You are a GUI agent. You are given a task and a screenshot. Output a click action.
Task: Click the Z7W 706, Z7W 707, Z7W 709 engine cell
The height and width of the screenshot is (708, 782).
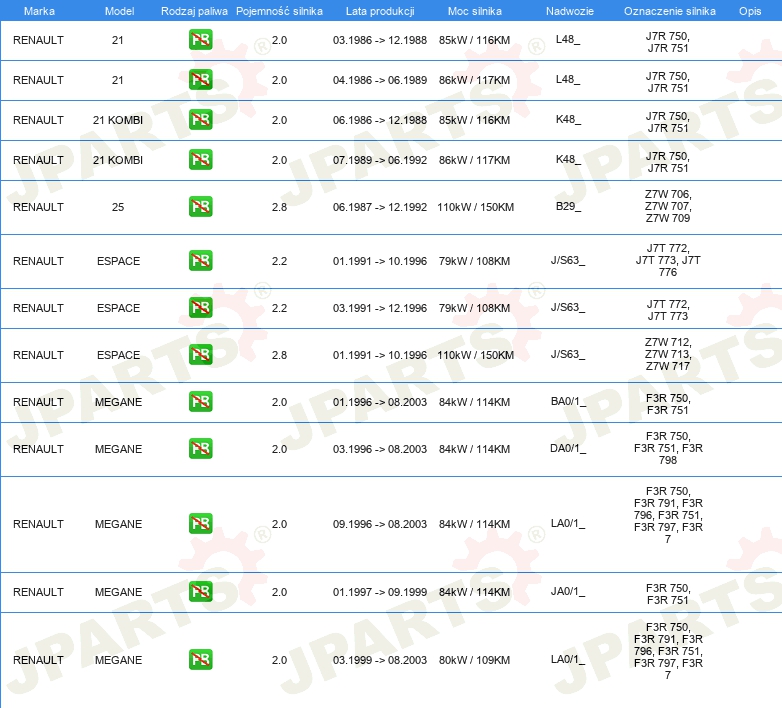coord(668,206)
